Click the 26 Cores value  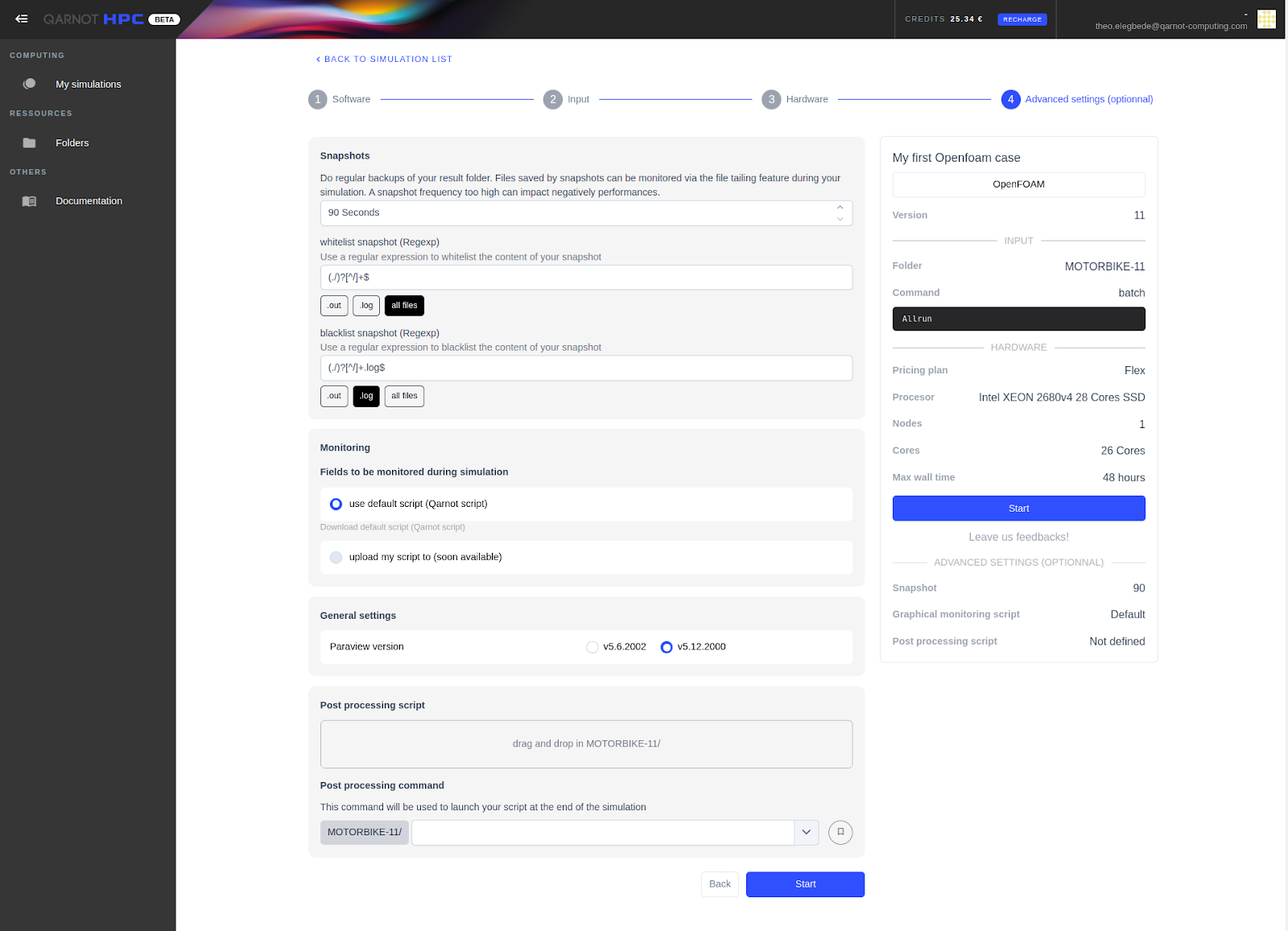[1123, 451]
